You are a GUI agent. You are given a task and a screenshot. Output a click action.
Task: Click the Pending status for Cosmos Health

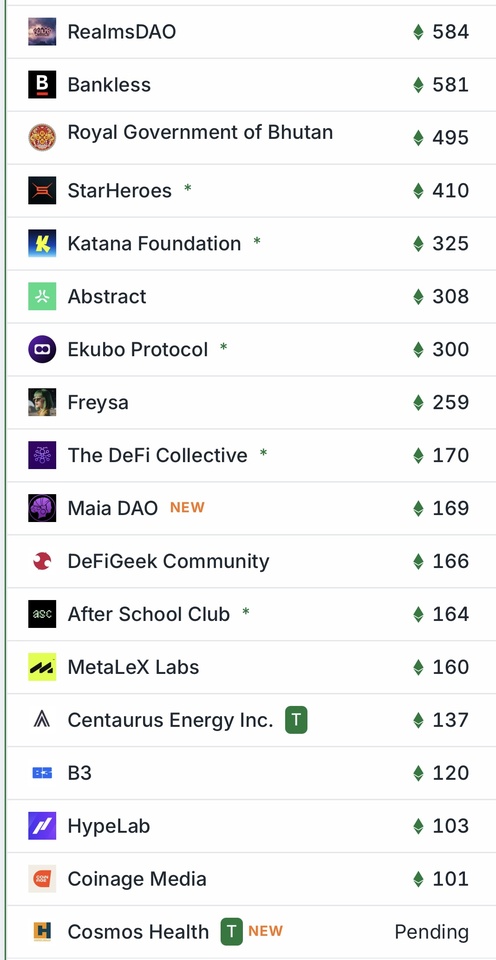pos(432,932)
